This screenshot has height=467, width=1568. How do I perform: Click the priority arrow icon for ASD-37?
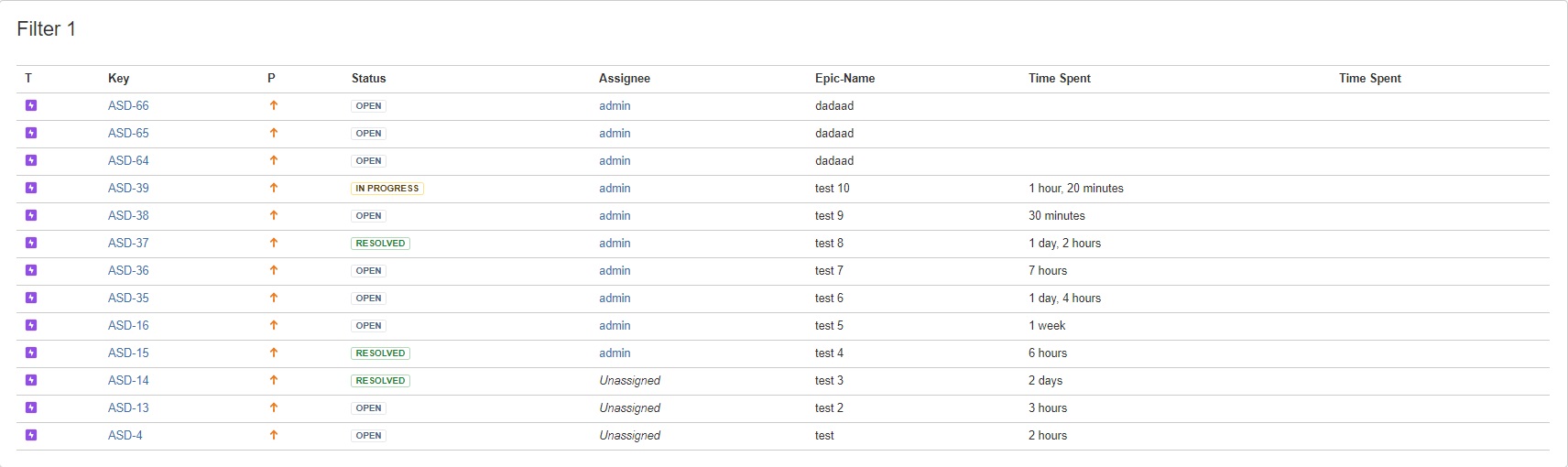[x=273, y=243]
